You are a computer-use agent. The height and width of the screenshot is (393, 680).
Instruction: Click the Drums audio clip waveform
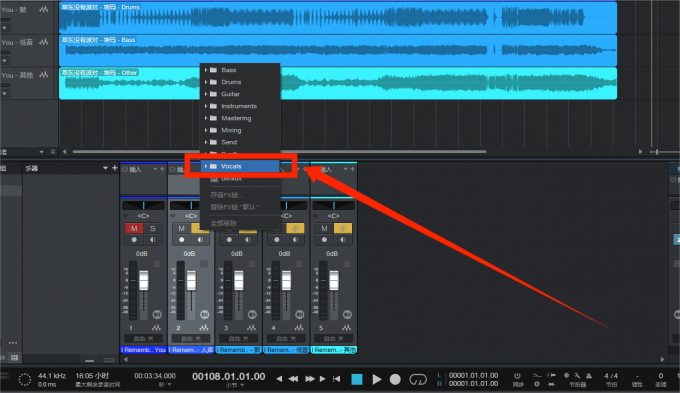point(338,18)
